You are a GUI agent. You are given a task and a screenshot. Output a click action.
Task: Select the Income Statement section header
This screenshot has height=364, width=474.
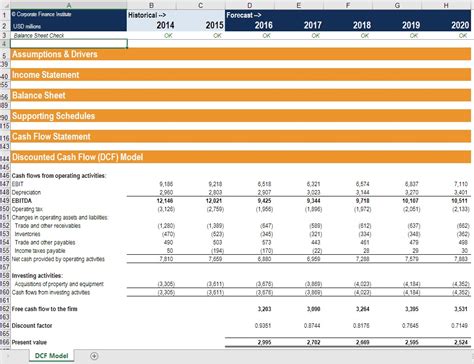pyautogui.click(x=241, y=75)
